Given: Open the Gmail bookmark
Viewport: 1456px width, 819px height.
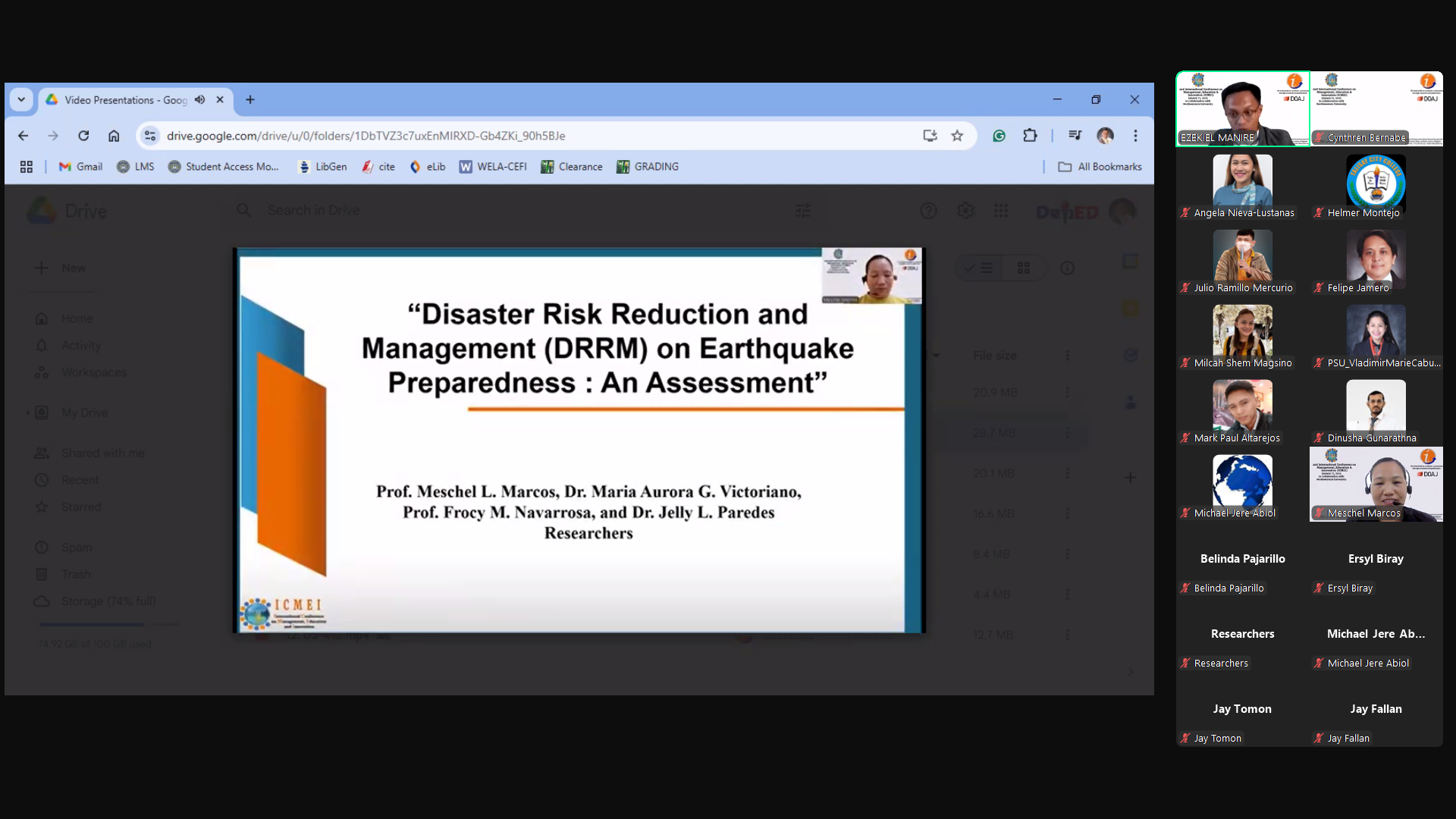Looking at the screenshot, I should coord(80,167).
